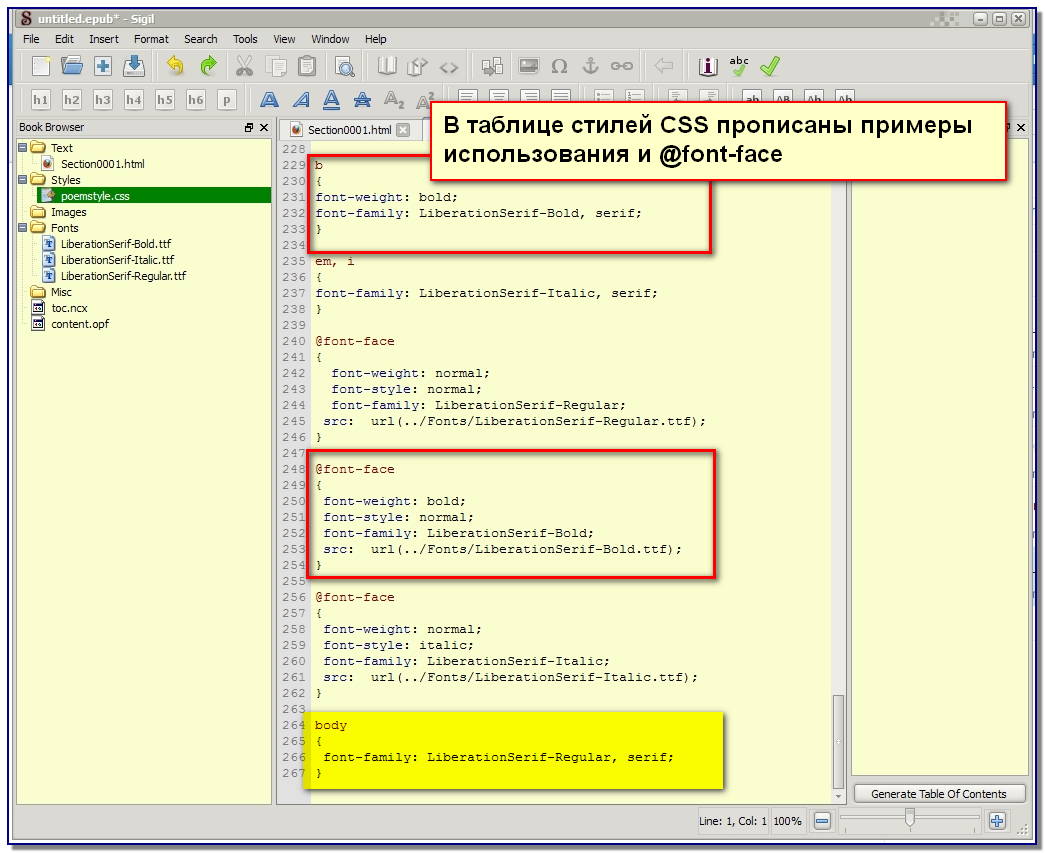1045x853 pixels.
Task: Click Generate Table Of Contents button
Action: pos(938,794)
